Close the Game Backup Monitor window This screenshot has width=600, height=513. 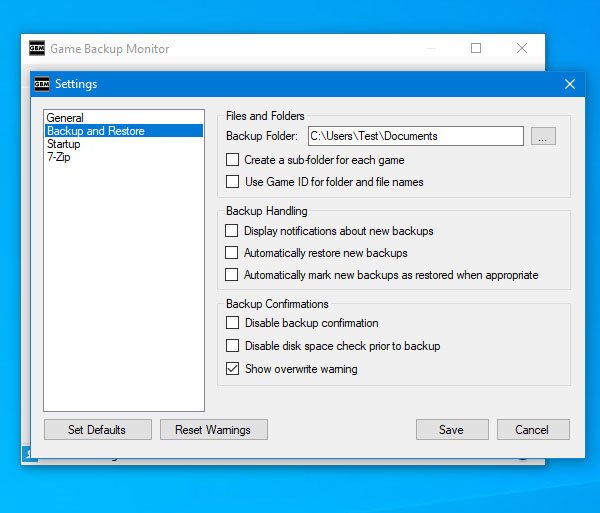tap(522, 48)
